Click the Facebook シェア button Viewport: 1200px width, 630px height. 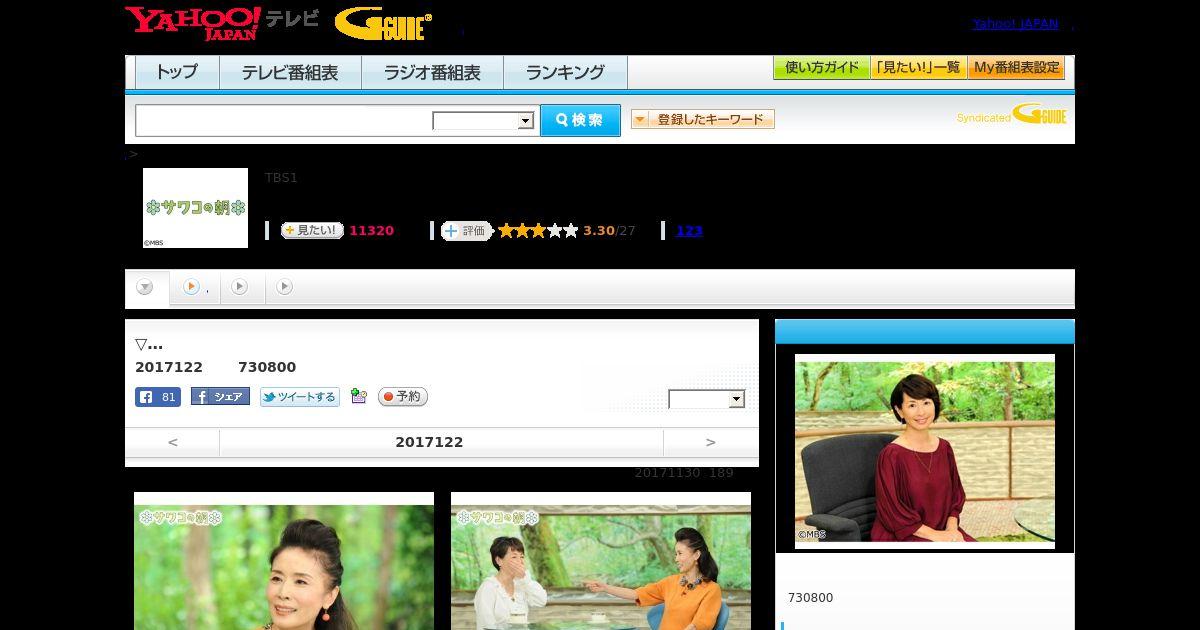point(220,397)
